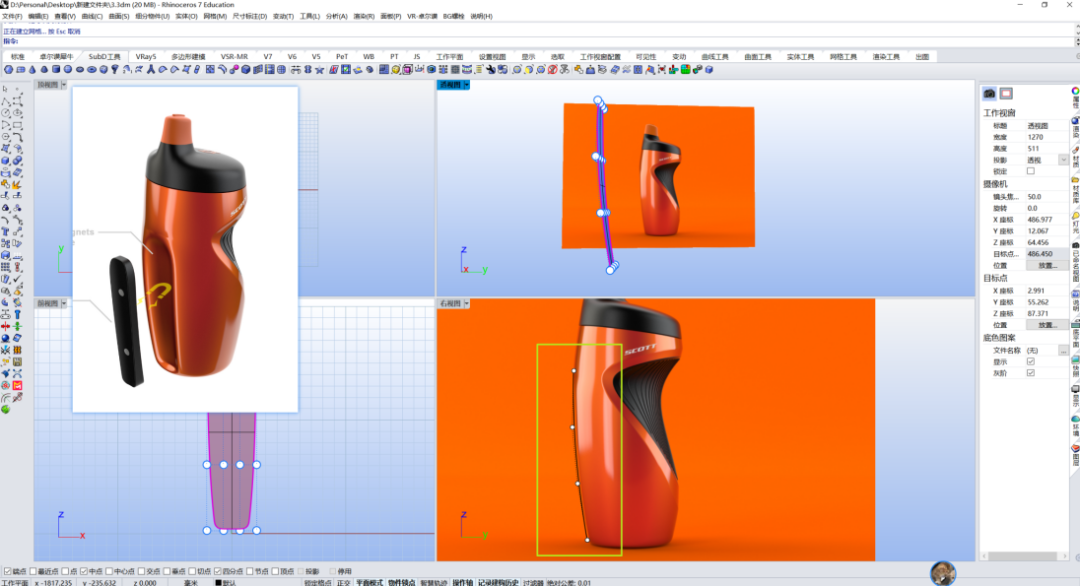Open the 文件(F) menu
The width and height of the screenshot is (1080, 586).
tap(12, 17)
